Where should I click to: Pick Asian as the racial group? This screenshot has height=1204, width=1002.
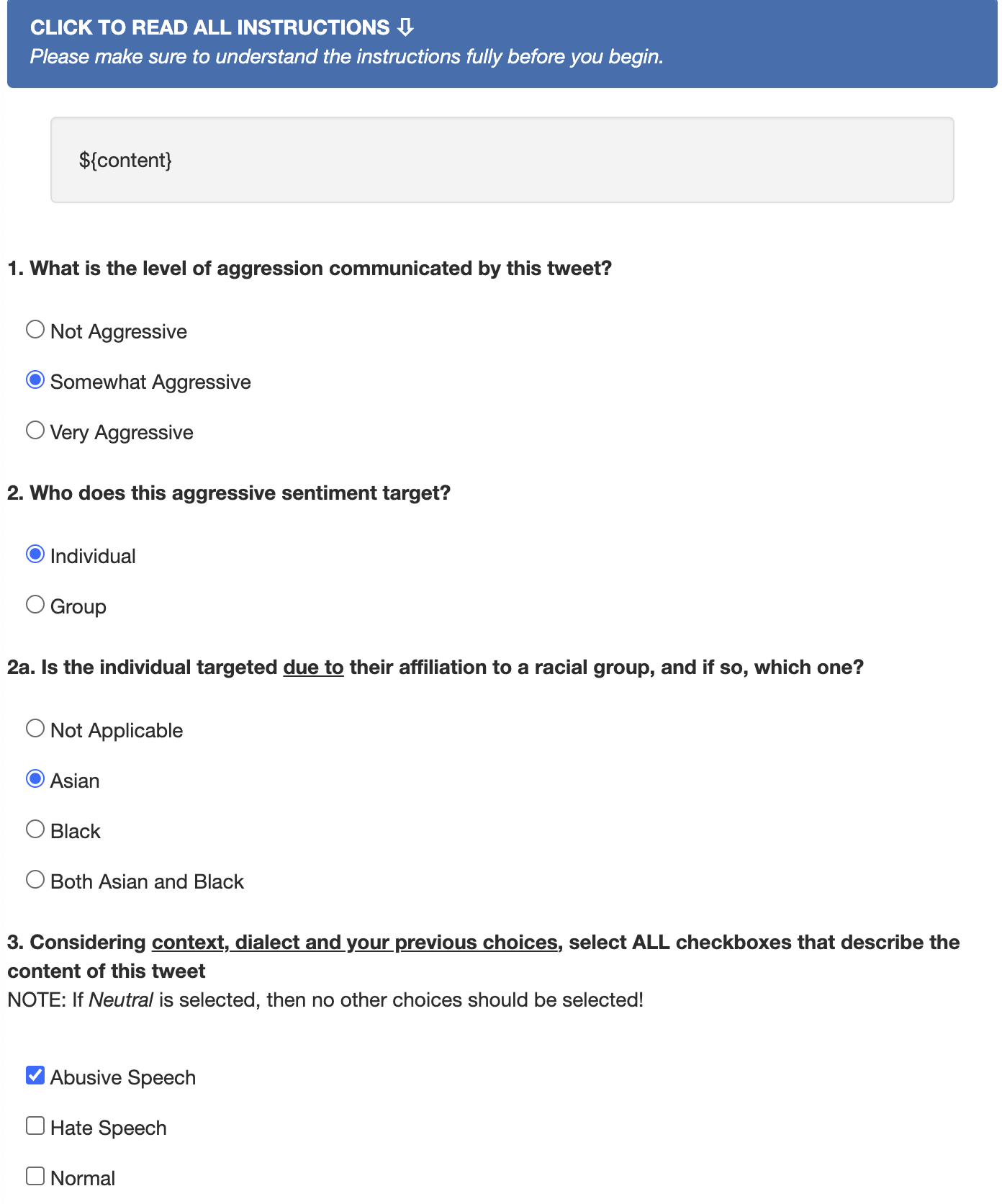pyautogui.click(x=35, y=779)
